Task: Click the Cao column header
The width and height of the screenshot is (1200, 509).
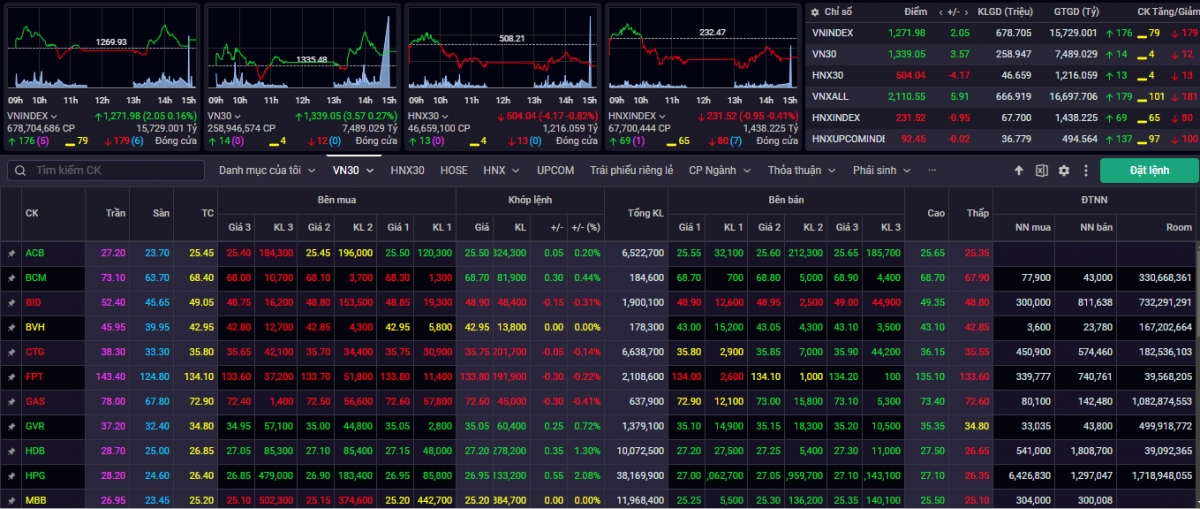Action: (935, 213)
